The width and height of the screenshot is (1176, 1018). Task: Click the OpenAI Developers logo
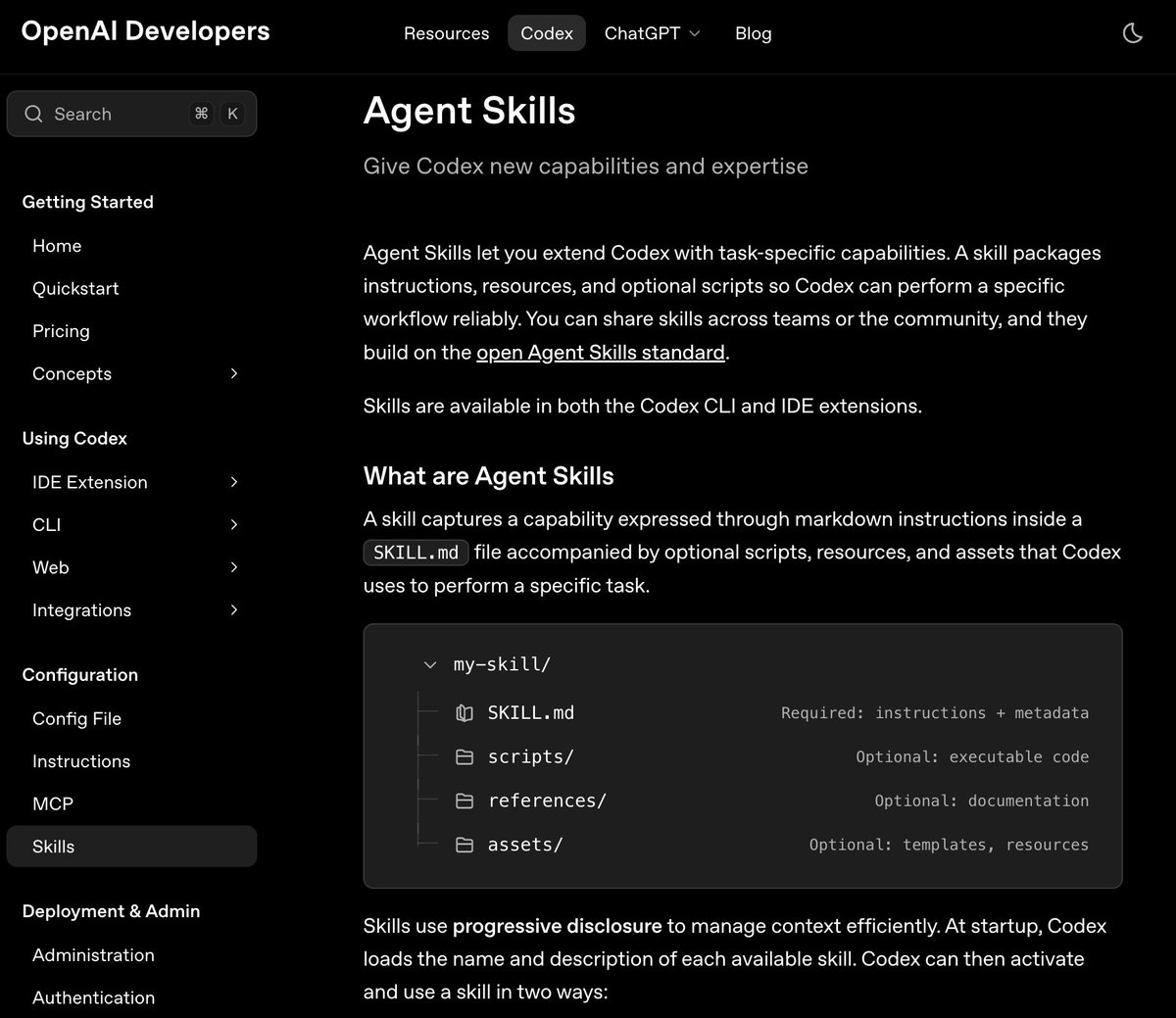pos(145,31)
